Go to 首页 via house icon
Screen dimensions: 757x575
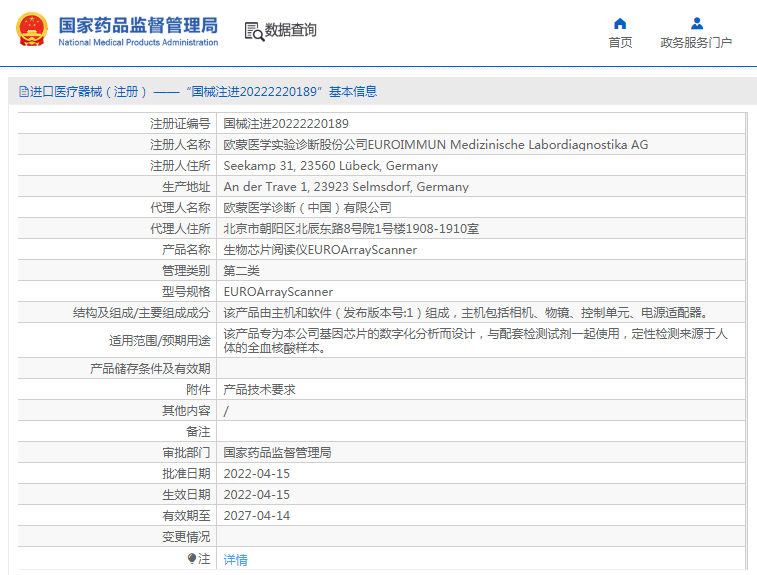tap(620, 23)
